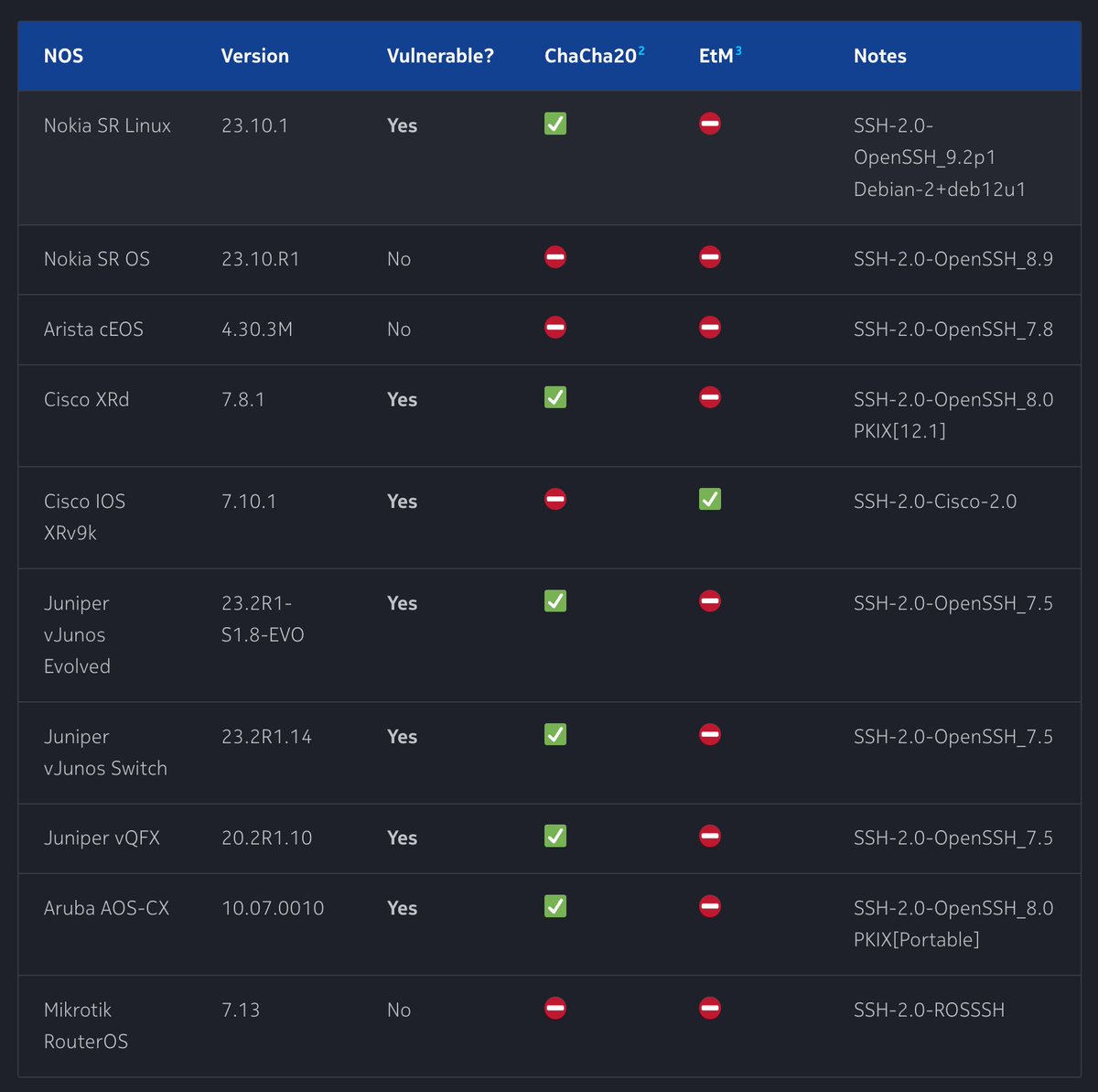Click the SSH-2.0-OpenSSH_8.0 PKIX[12.1] note

click(x=953, y=416)
